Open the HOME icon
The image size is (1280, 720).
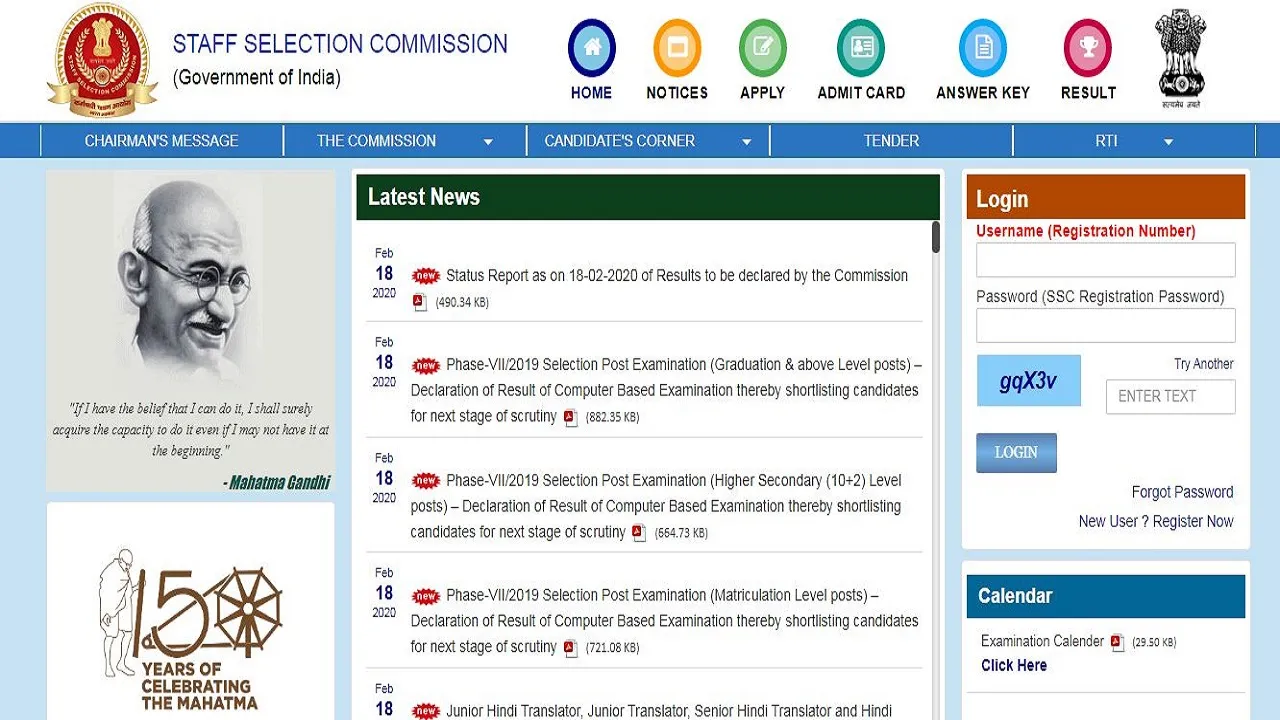coord(592,47)
